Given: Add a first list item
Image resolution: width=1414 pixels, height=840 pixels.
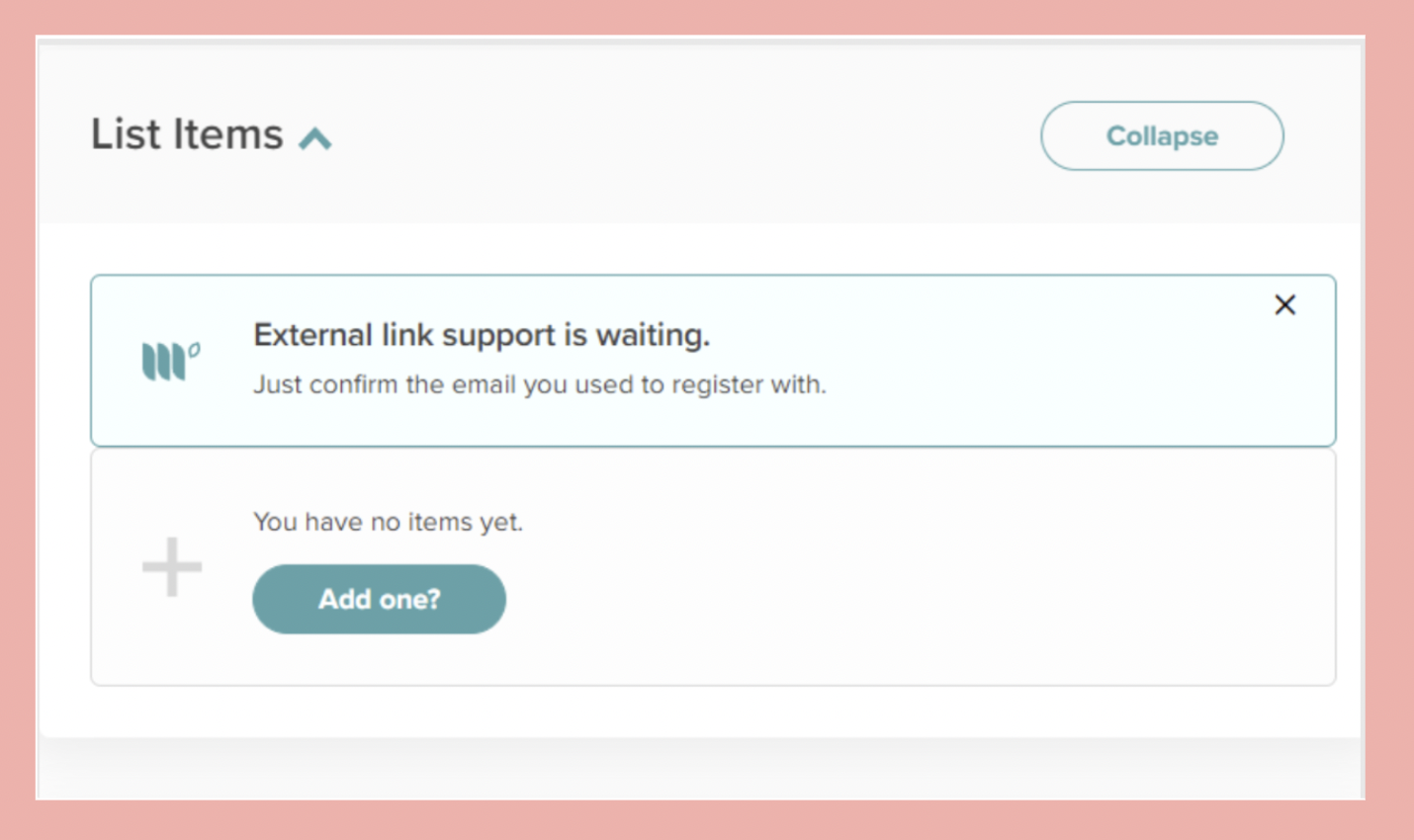Looking at the screenshot, I should (x=379, y=599).
